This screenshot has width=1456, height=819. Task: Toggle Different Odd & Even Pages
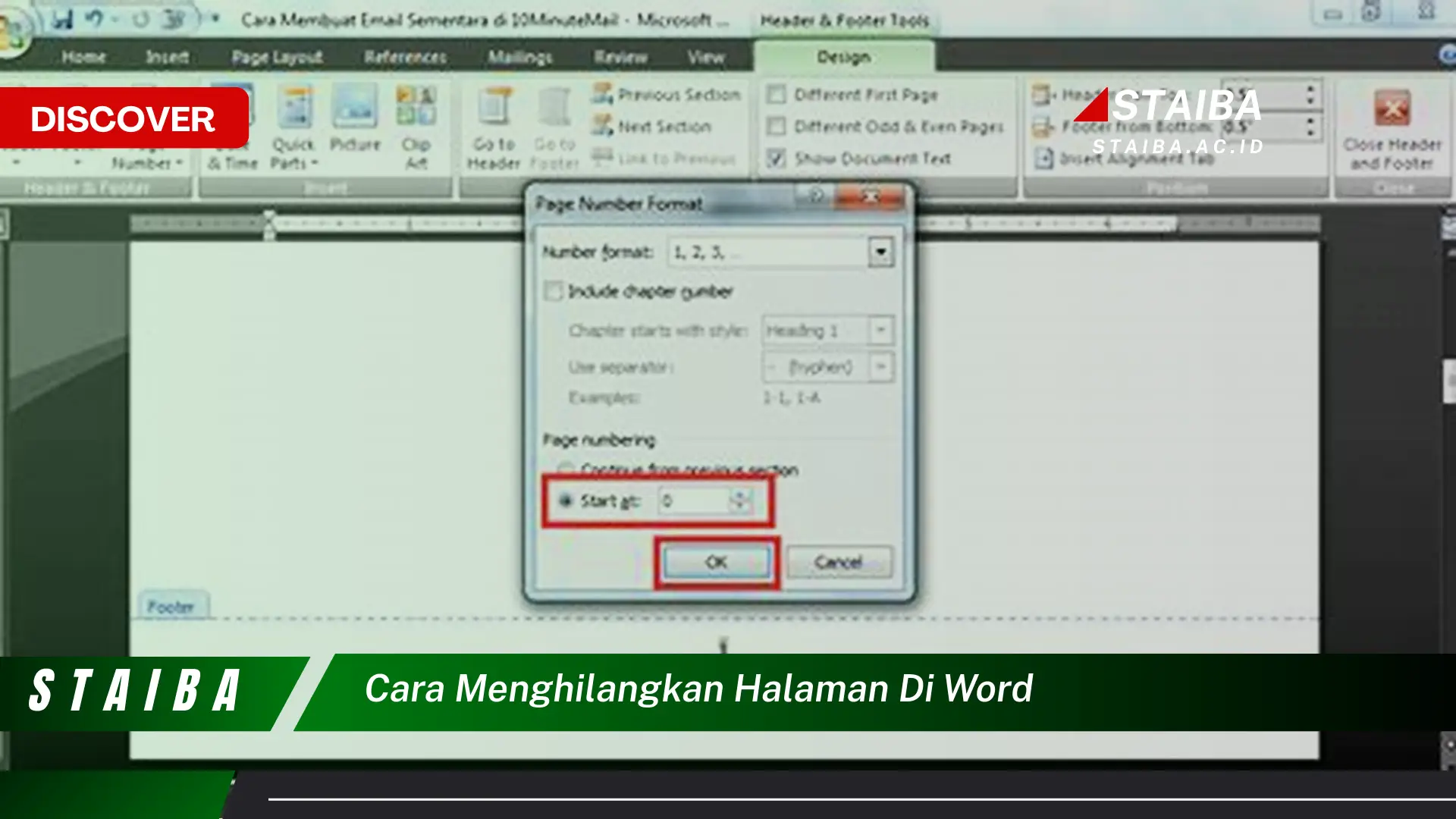click(x=776, y=126)
